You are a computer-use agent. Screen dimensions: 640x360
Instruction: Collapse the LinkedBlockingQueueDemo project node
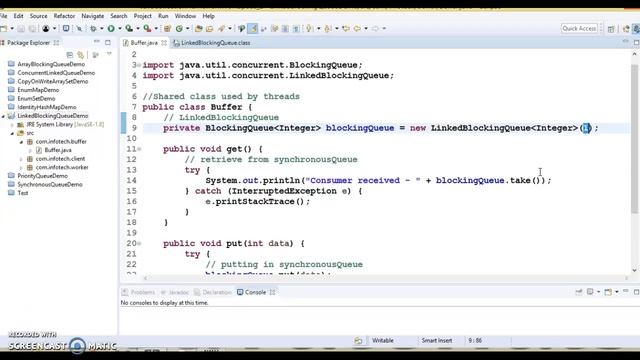click(x=3, y=116)
